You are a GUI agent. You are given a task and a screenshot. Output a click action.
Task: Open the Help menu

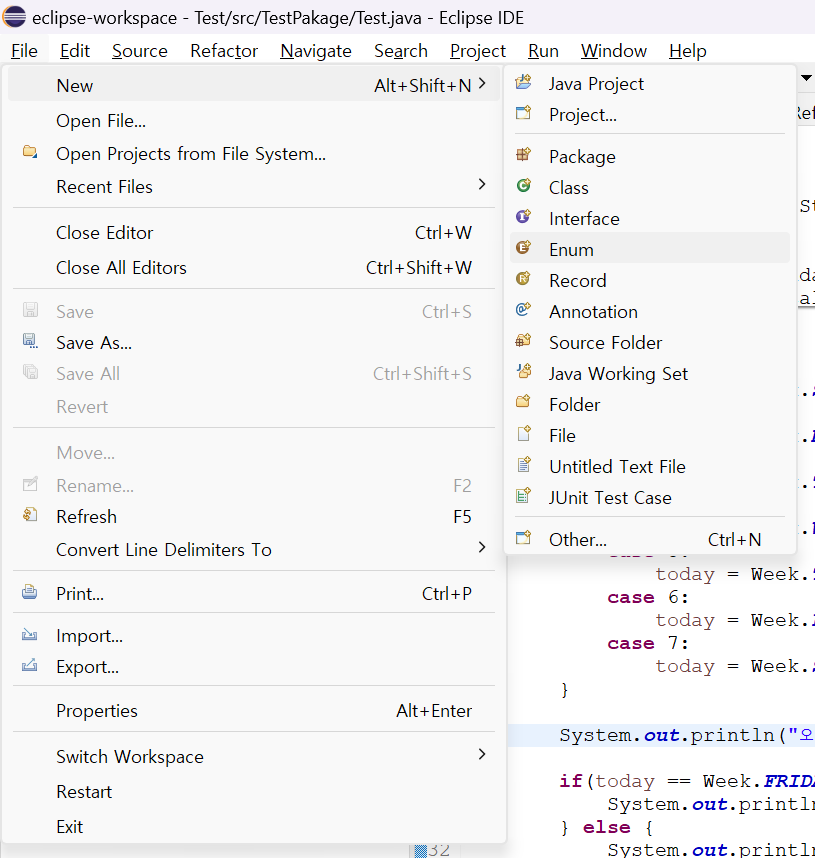coord(687,51)
